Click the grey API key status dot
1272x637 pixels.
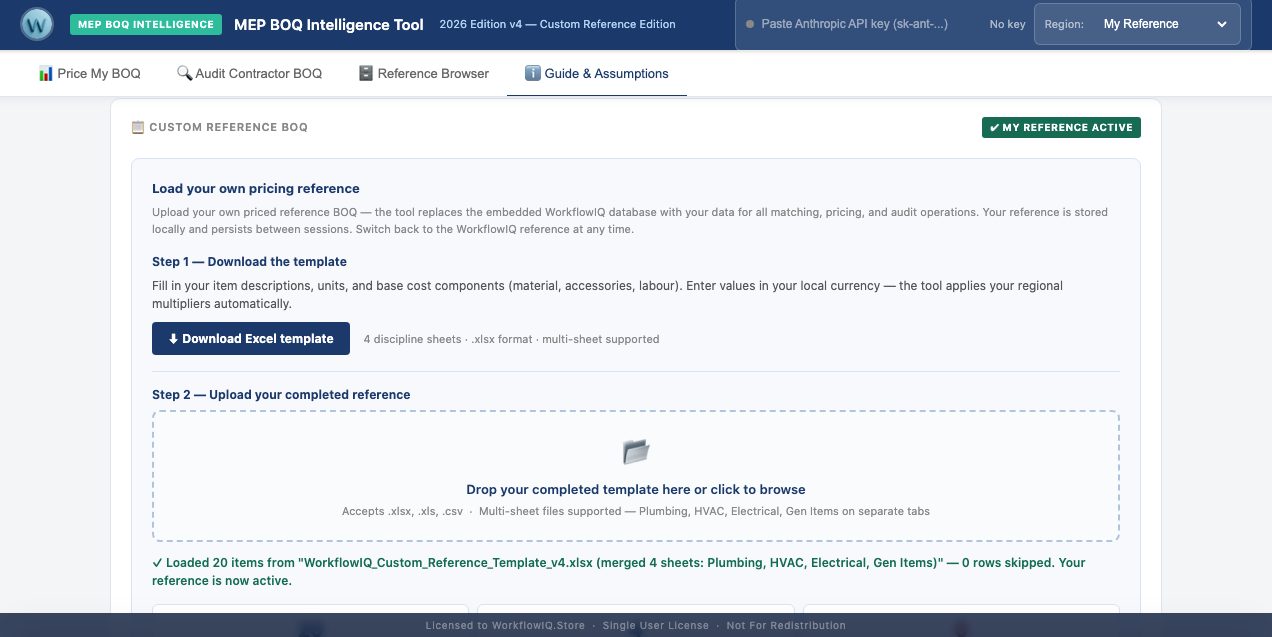[x=750, y=24]
